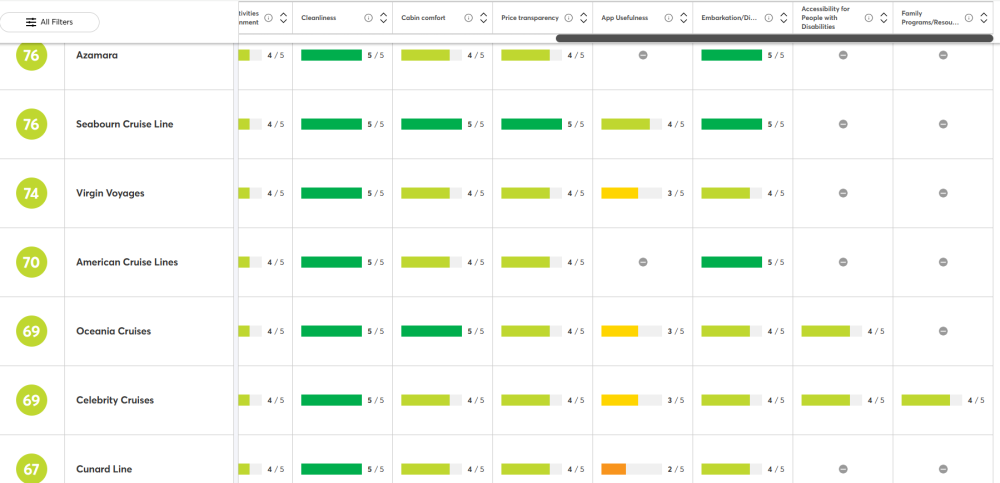Click Oceania Cruises' score badge 69

31,331
